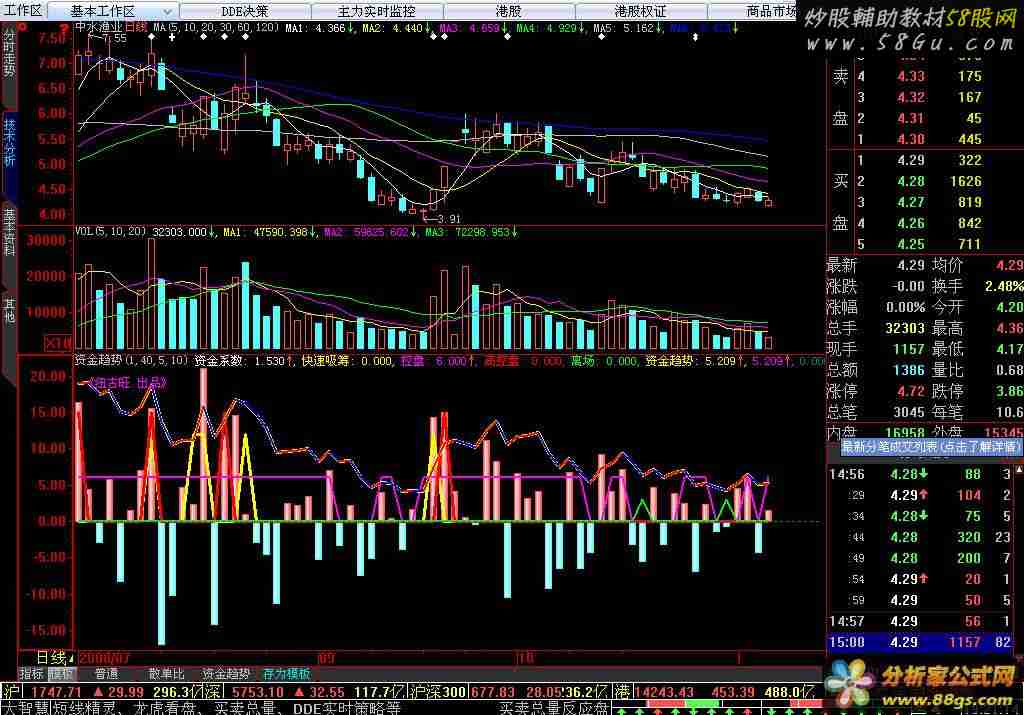The width and height of the screenshot is (1024, 715).
Task: Click the 深 index 5753.10 in status bar
Action: tap(257, 691)
